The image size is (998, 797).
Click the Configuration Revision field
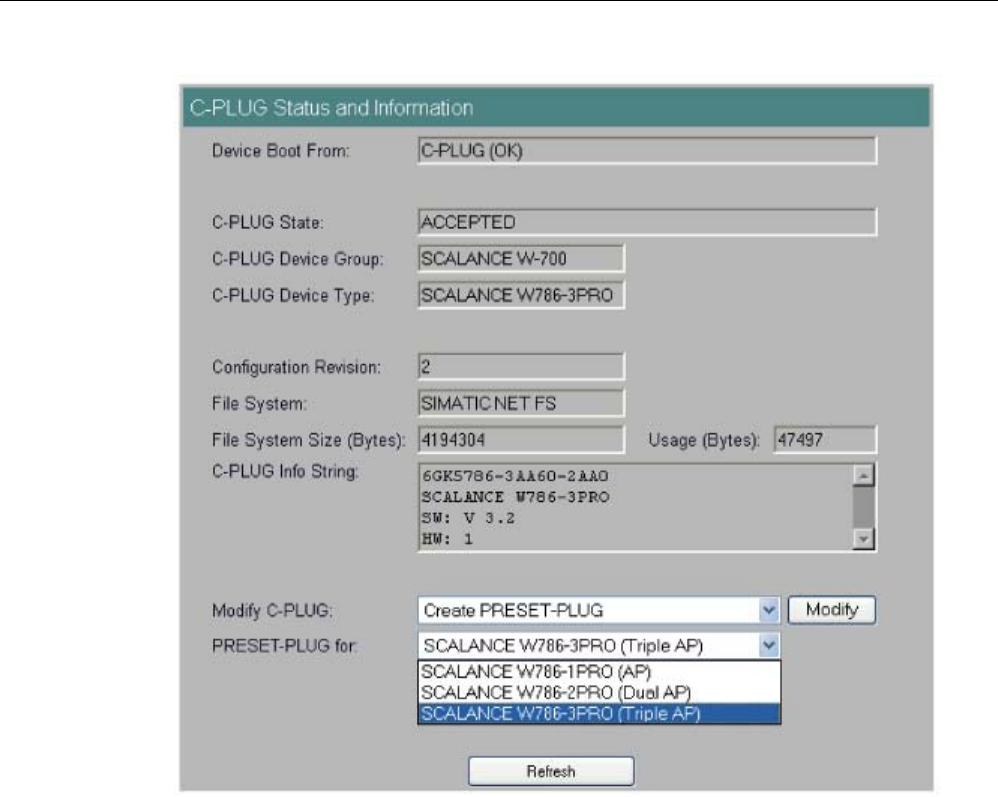click(x=521, y=367)
